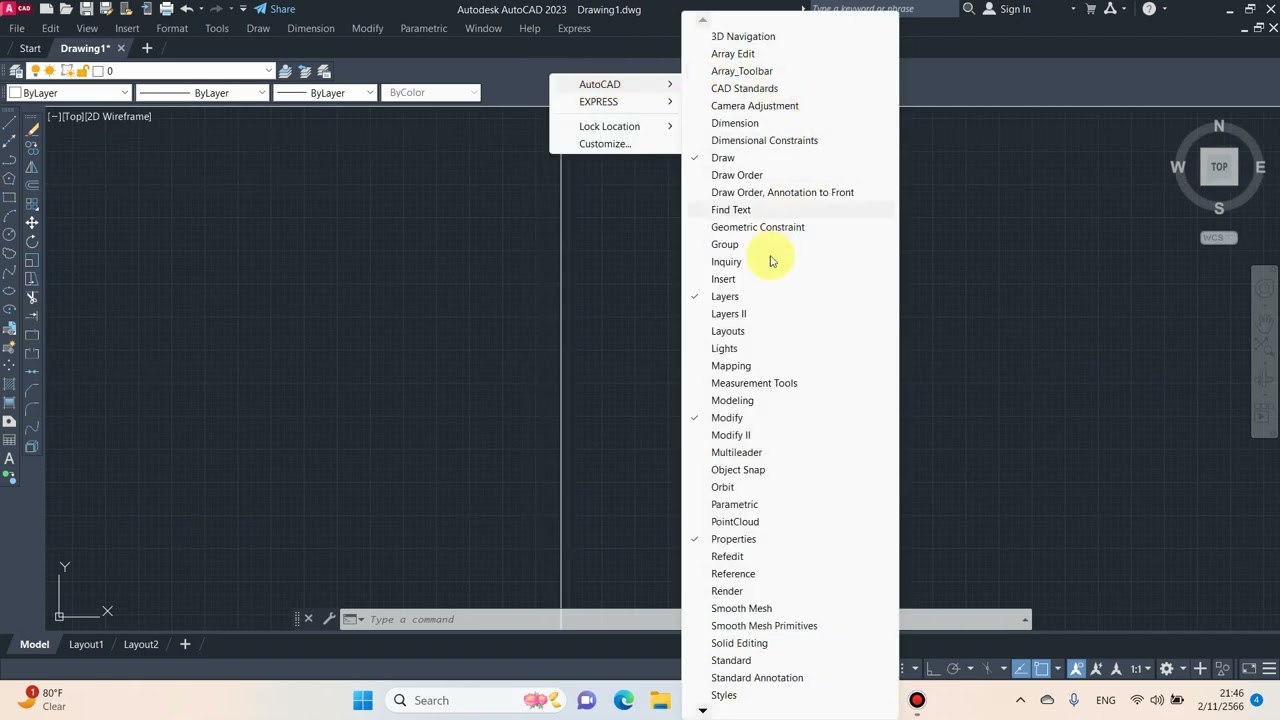Open the Format menu
Screen dimensions: 1280x720
click(x=172, y=28)
